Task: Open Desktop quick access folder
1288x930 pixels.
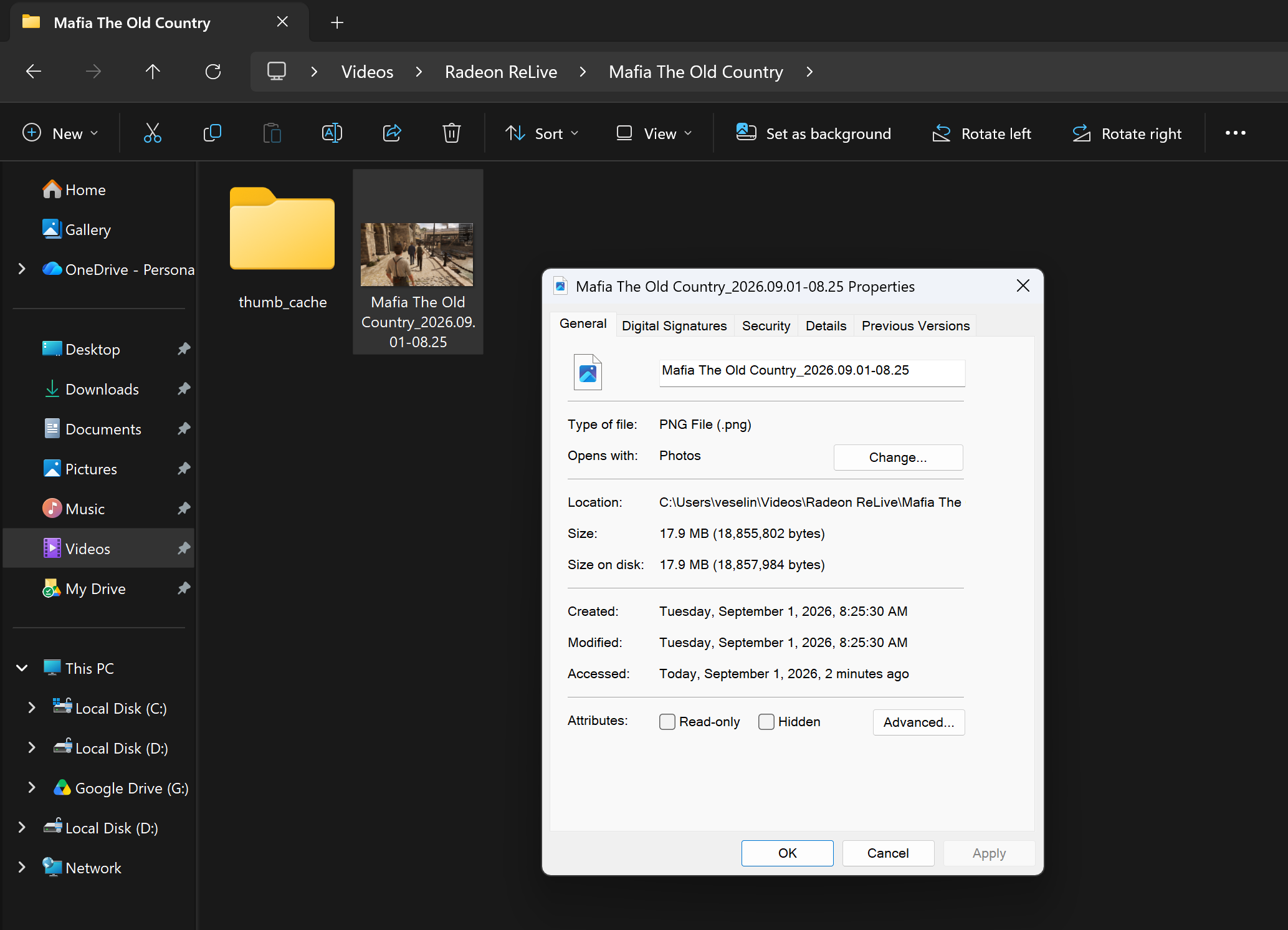Action: [81, 349]
